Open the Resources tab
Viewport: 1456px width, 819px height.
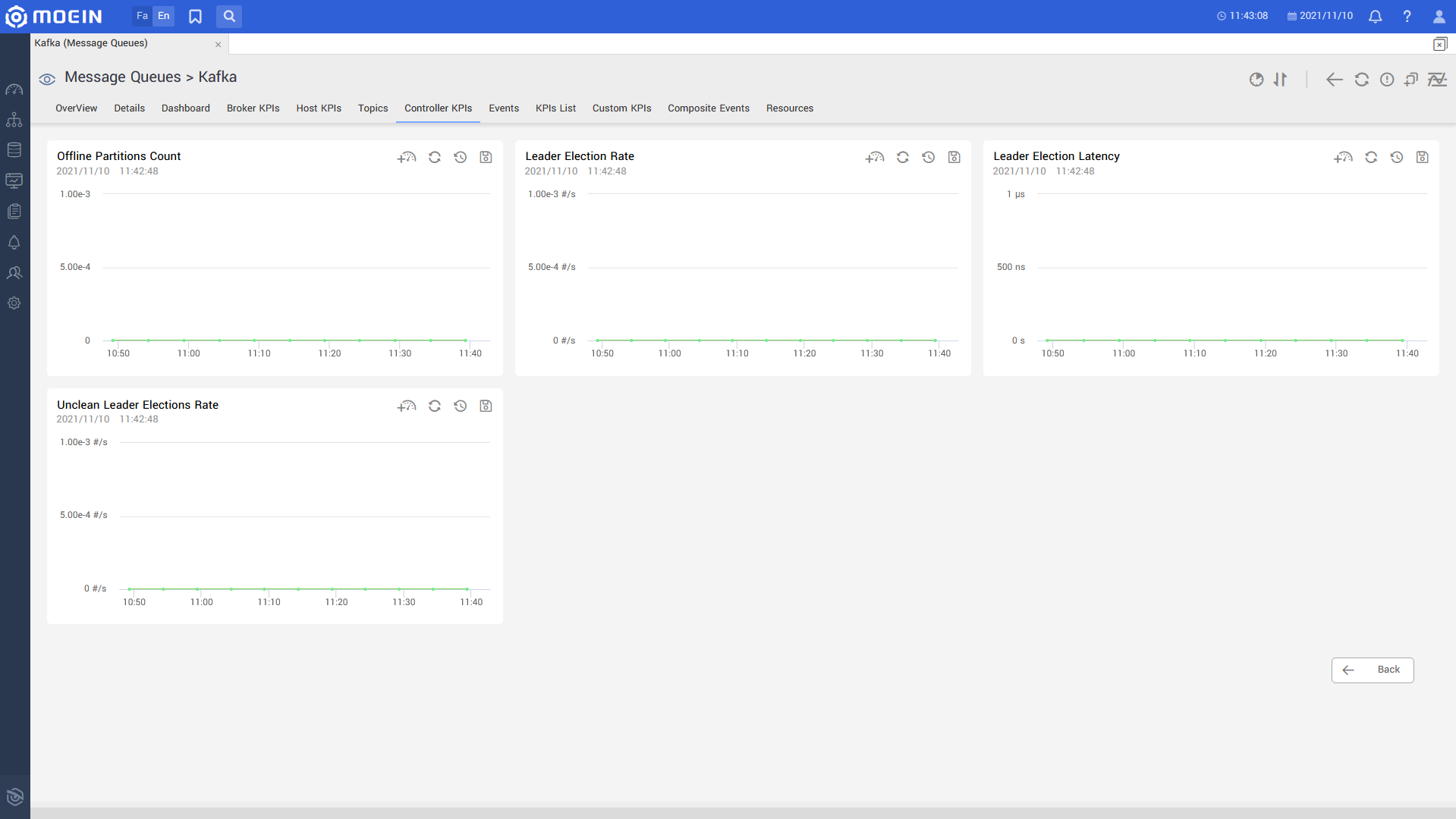pos(790,108)
